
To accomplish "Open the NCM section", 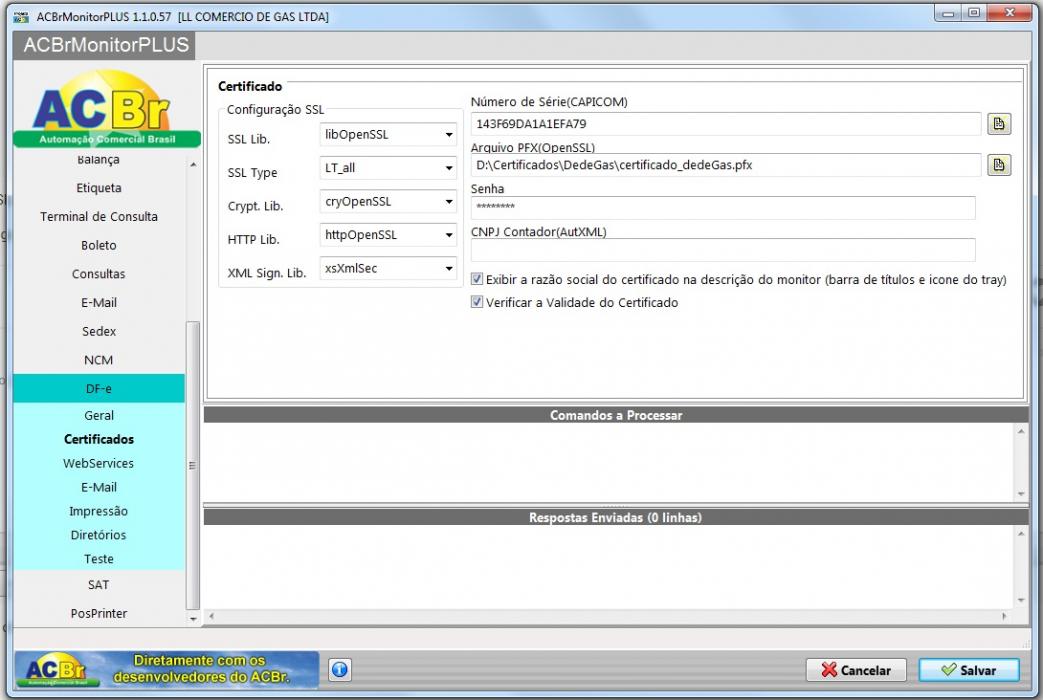I will pyautogui.click(x=98, y=360).
